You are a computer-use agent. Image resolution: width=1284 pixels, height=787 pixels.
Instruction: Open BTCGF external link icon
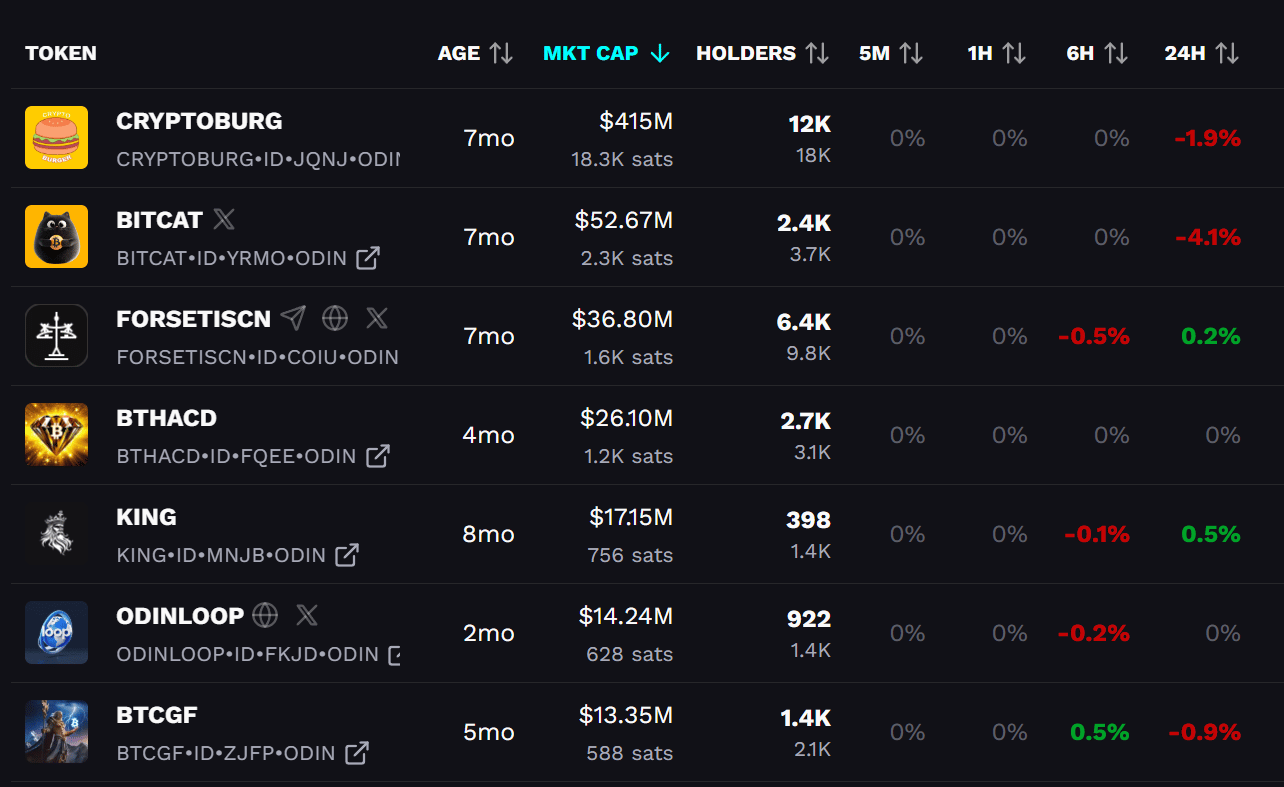click(x=356, y=753)
